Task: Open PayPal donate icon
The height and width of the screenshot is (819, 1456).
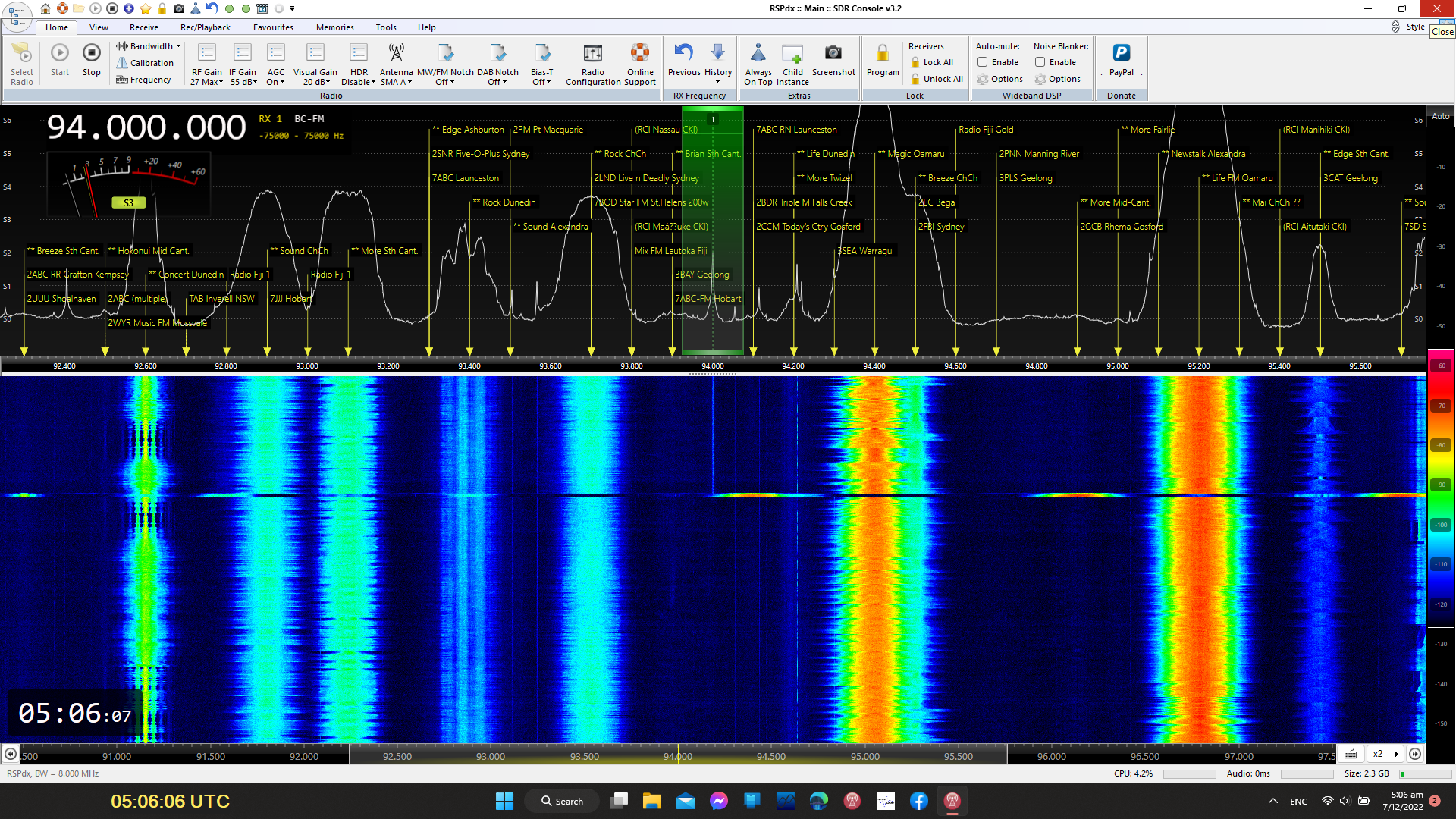Action: tap(1121, 53)
